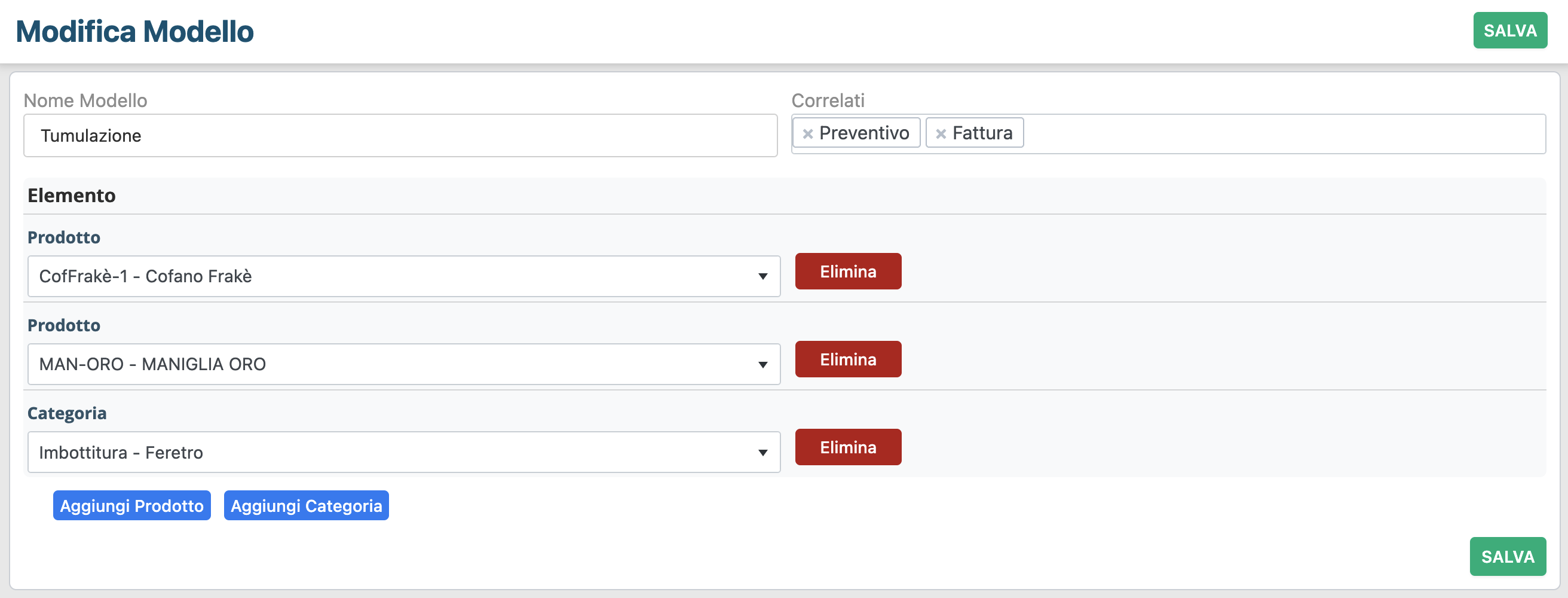Remove the Fattura tag with its x
This screenshot has width=1568, height=598.
(941, 134)
